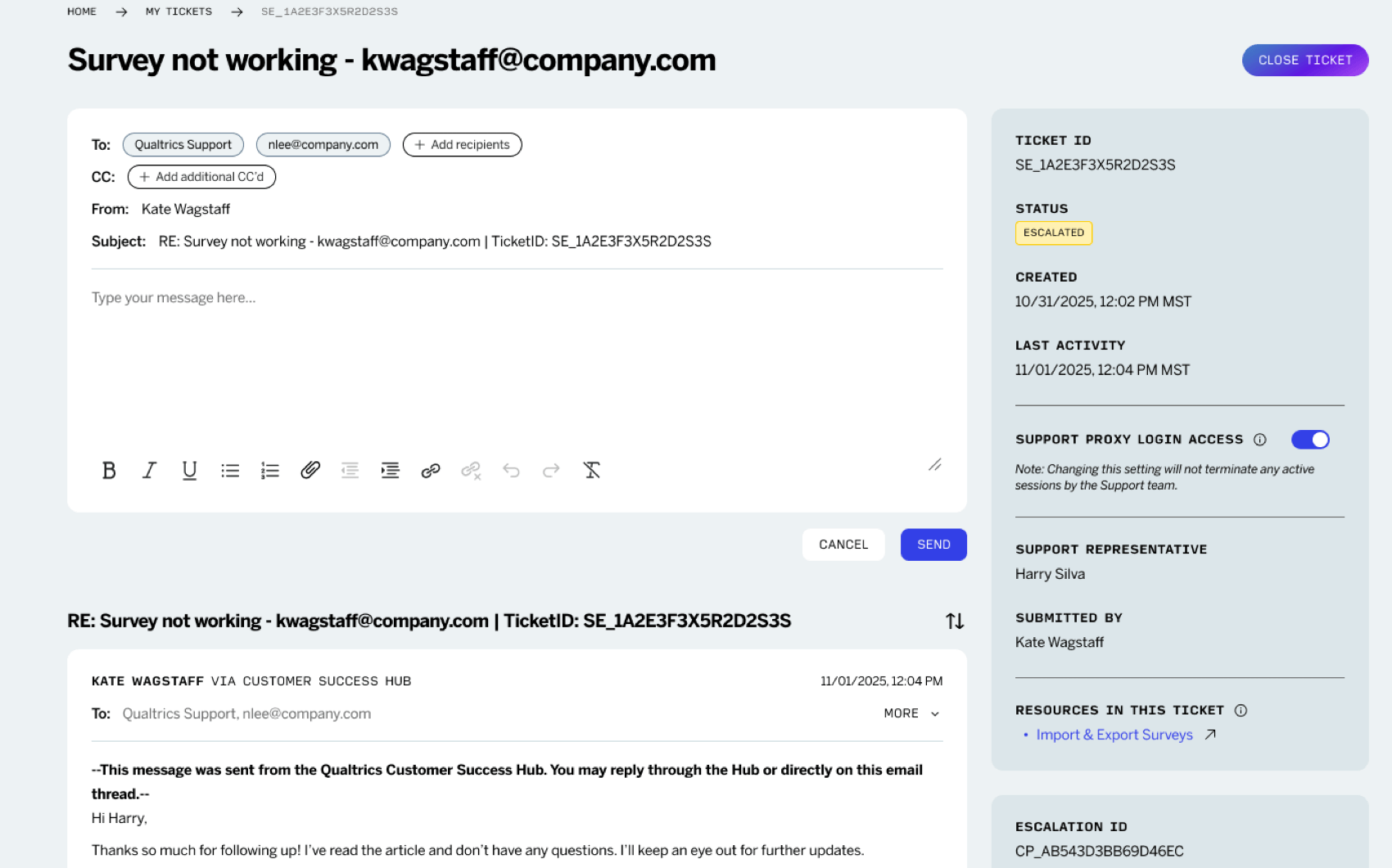Viewport: 1392px width, 868px height.
Task: Underline text using the toolbar icon
Action: coord(189,470)
